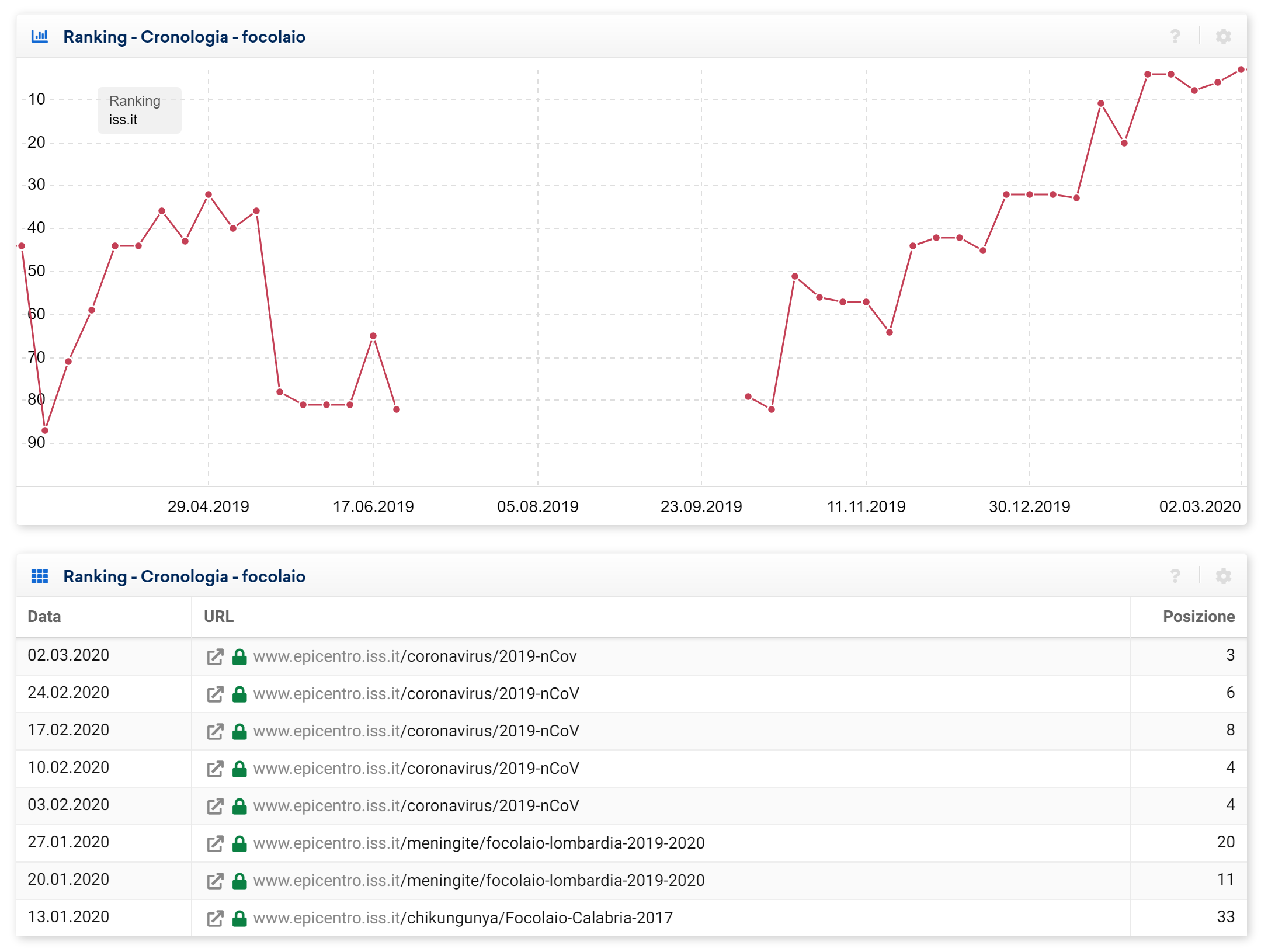Screen dimensions: 1268x952
Task: Open help question mark of table panel
Action: (1175, 576)
